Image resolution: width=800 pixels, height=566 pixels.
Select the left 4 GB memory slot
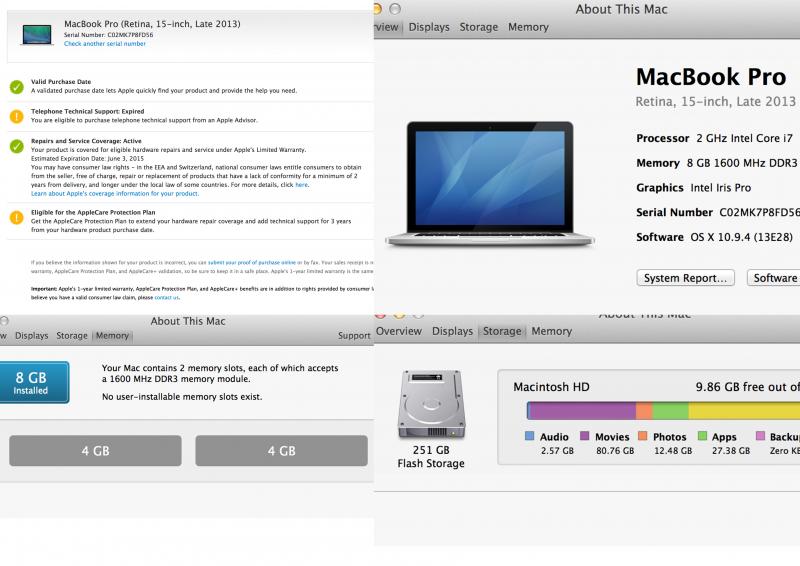95,451
